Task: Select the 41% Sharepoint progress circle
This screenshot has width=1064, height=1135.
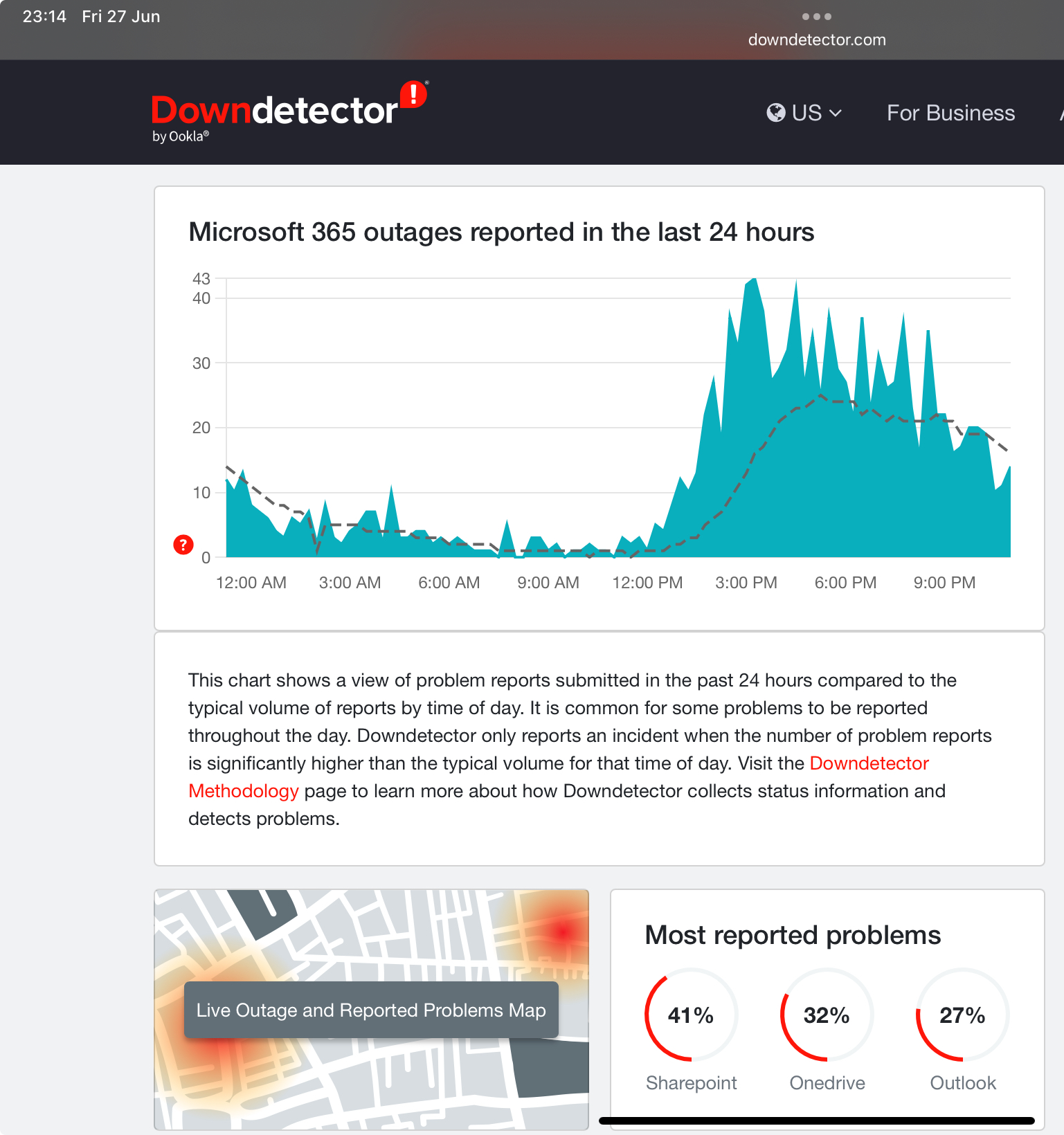Action: 691,1015
